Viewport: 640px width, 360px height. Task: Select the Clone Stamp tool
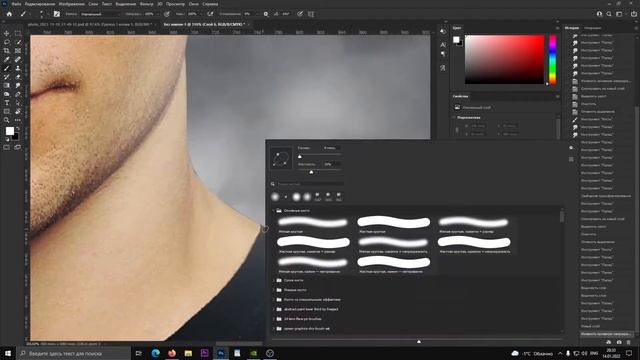pos(18,68)
